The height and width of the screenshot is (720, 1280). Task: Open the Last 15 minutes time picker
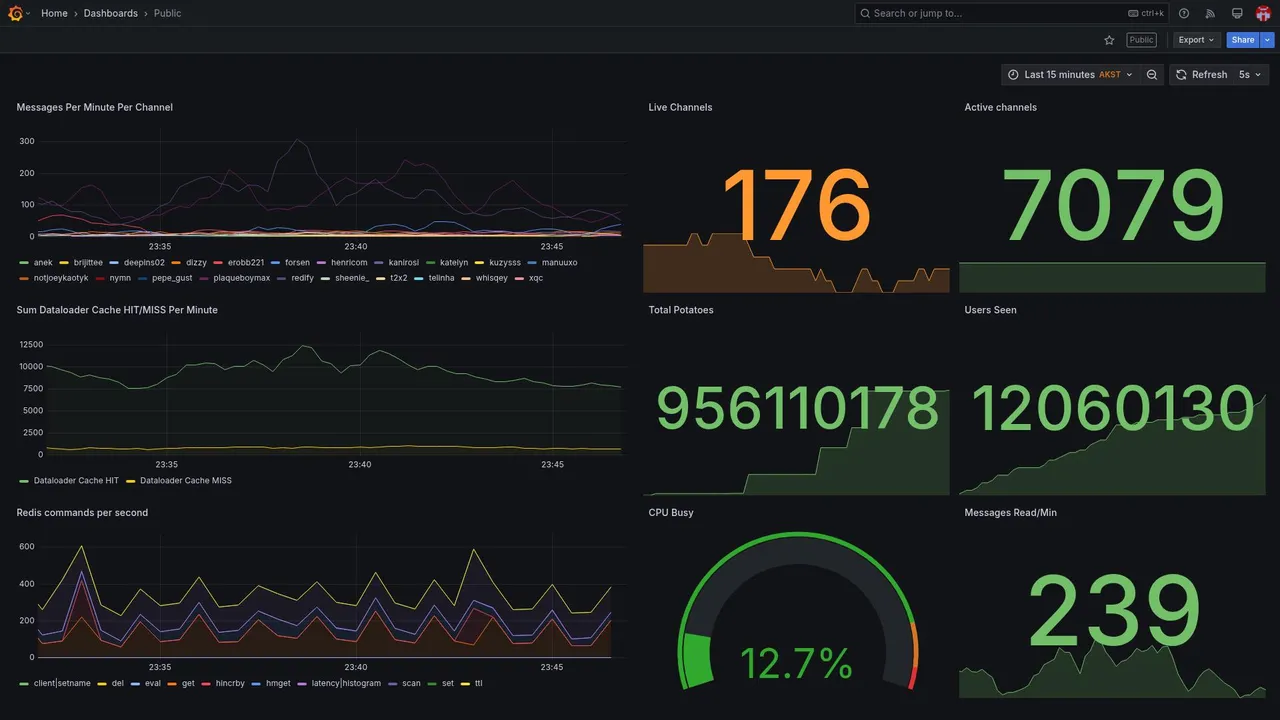click(x=1070, y=75)
